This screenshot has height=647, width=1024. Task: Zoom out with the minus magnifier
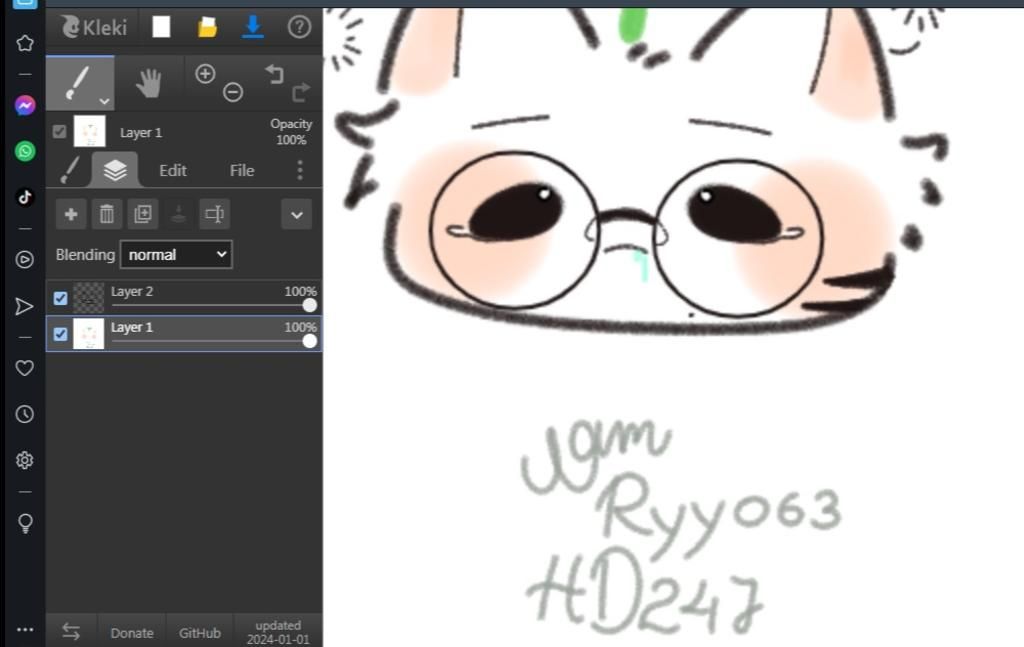click(233, 93)
